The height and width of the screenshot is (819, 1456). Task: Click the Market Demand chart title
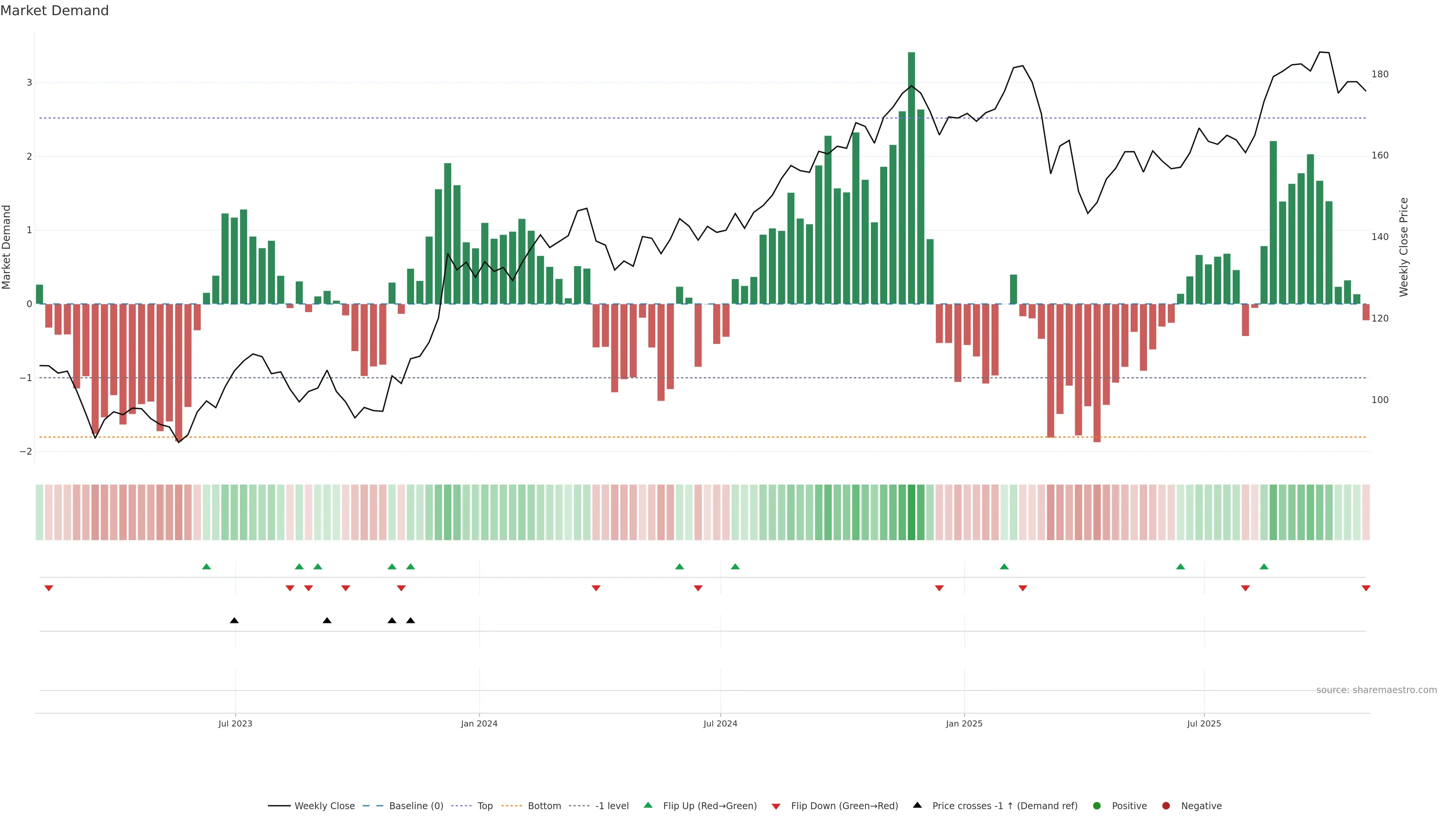pyautogui.click(x=54, y=11)
